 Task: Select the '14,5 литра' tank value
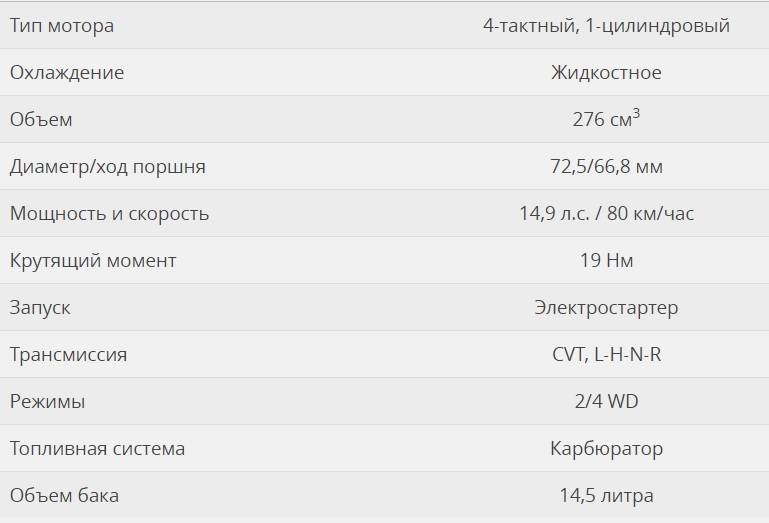pos(607,496)
